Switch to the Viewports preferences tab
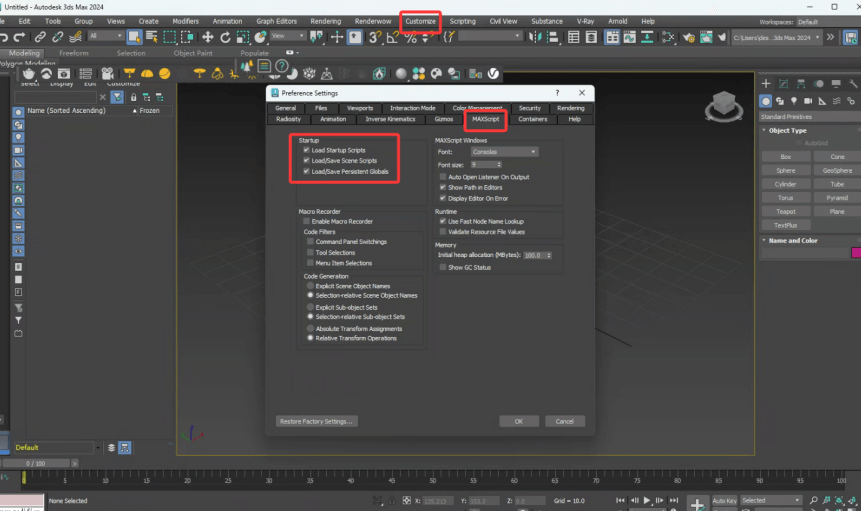The image size is (861, 511). tap(360, 108)
